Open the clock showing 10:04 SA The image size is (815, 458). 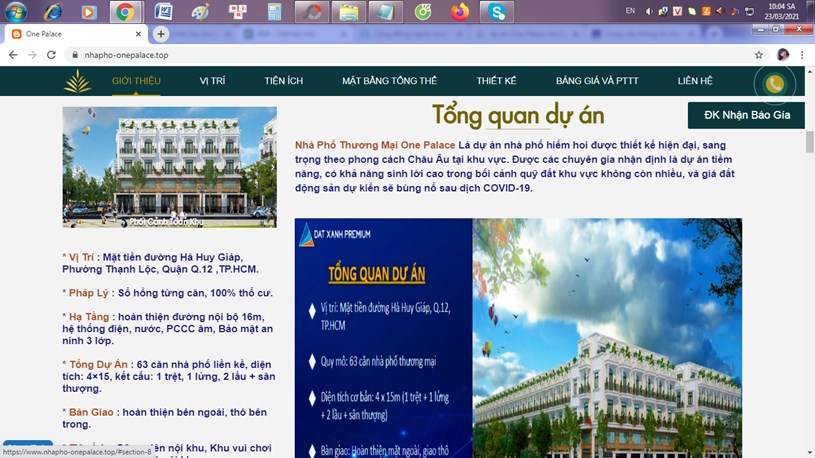pos(782,11)
